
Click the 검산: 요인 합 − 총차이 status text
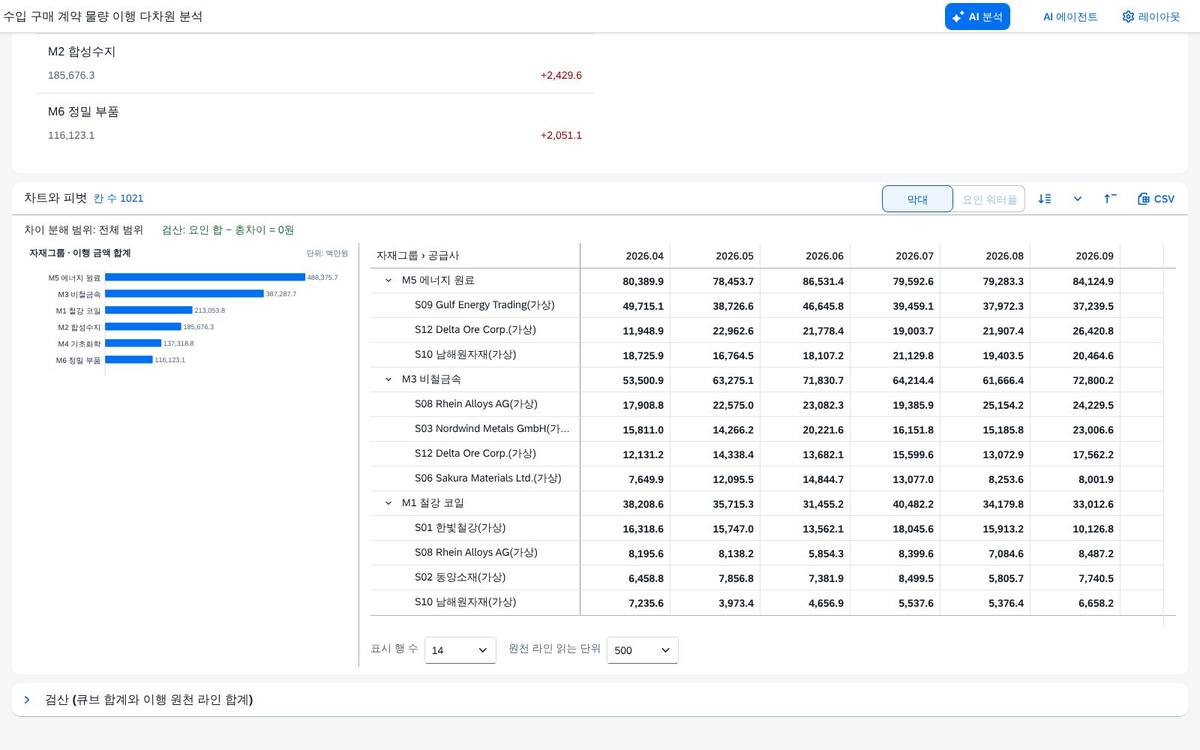click(228, 230)
